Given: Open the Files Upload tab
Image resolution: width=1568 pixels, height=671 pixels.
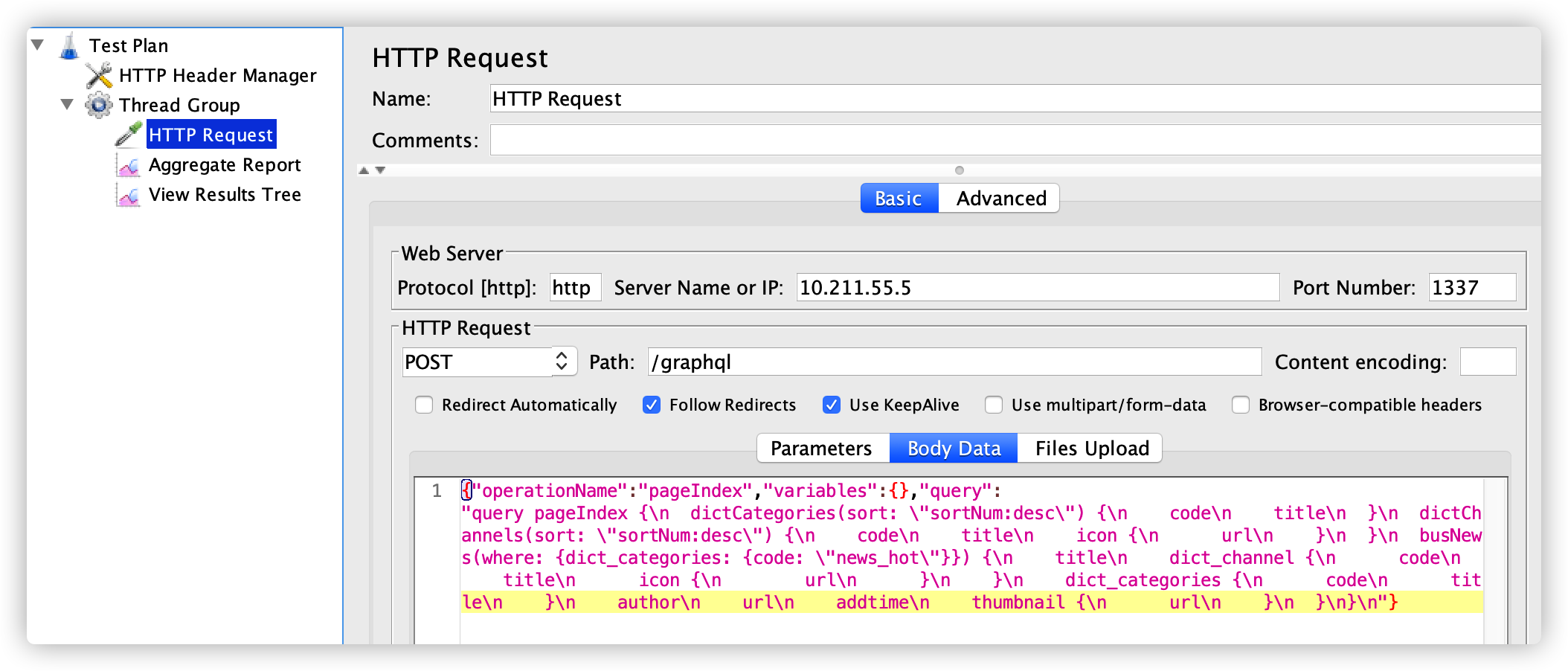Looking at the screenshot, I should (1091, 449).
